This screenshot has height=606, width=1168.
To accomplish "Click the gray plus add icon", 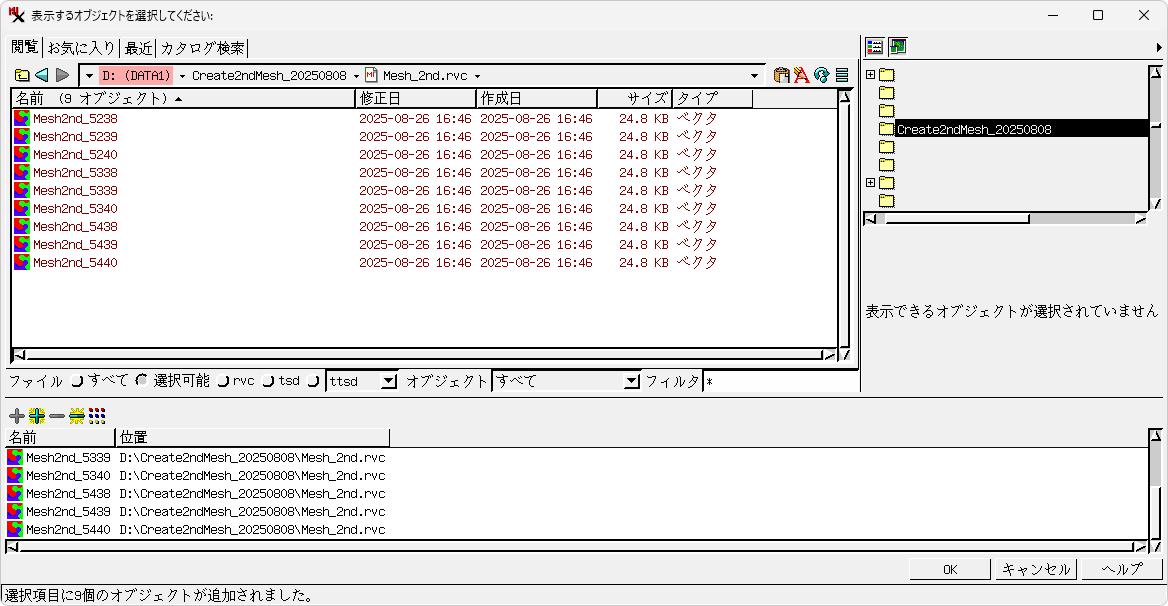I will click(x=16, y=416).
